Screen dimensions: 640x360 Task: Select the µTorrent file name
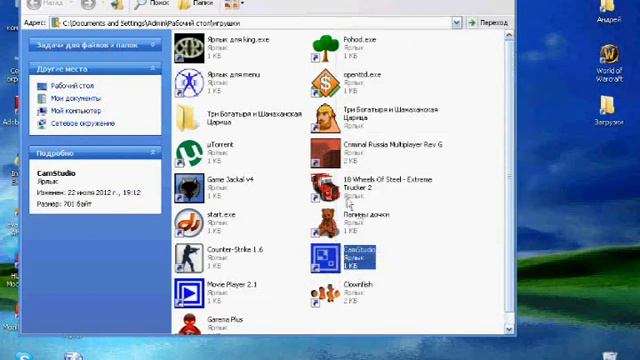(220, 144)
